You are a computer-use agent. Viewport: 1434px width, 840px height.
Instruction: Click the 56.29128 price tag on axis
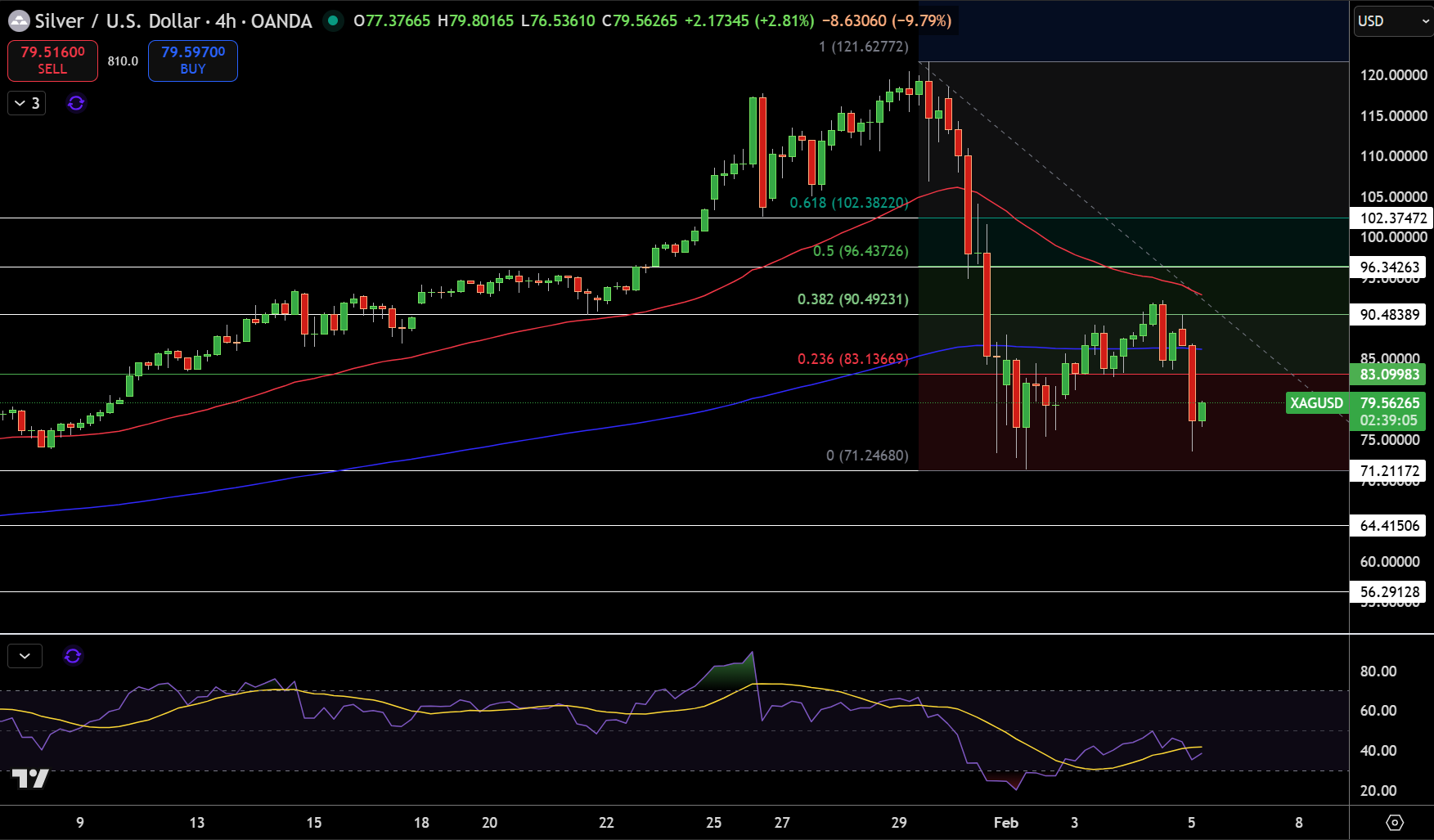click(x=1389, y=592)
